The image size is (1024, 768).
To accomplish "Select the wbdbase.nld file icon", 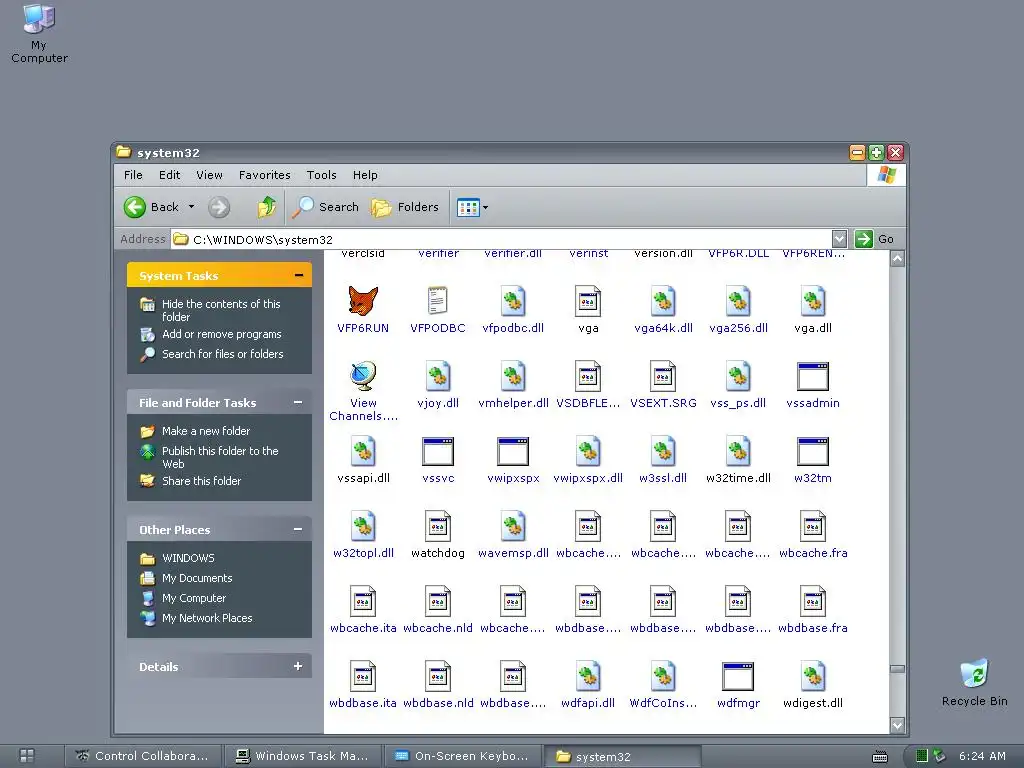I will pos(438,677).
